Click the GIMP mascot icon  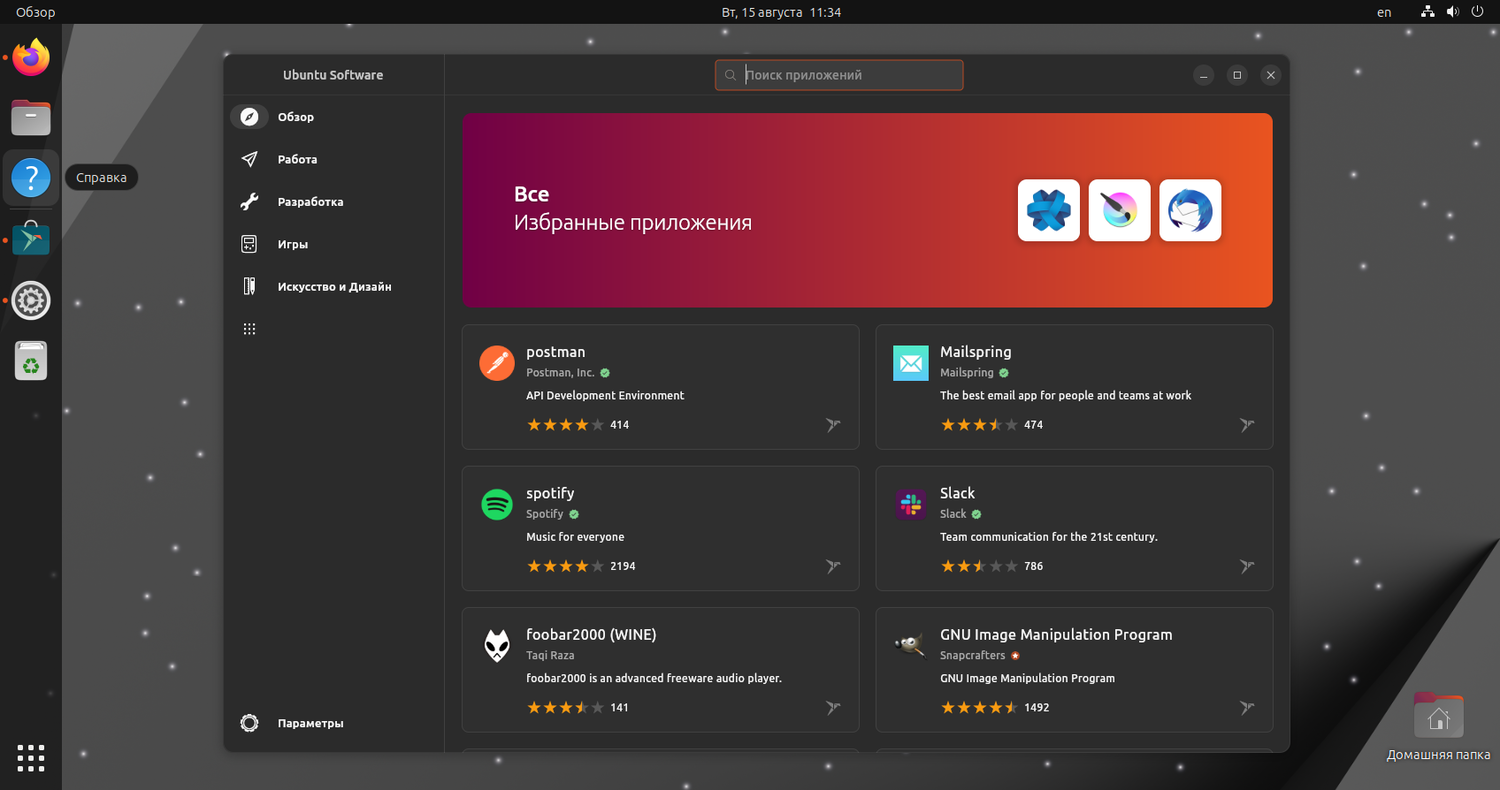pos(911,645)
